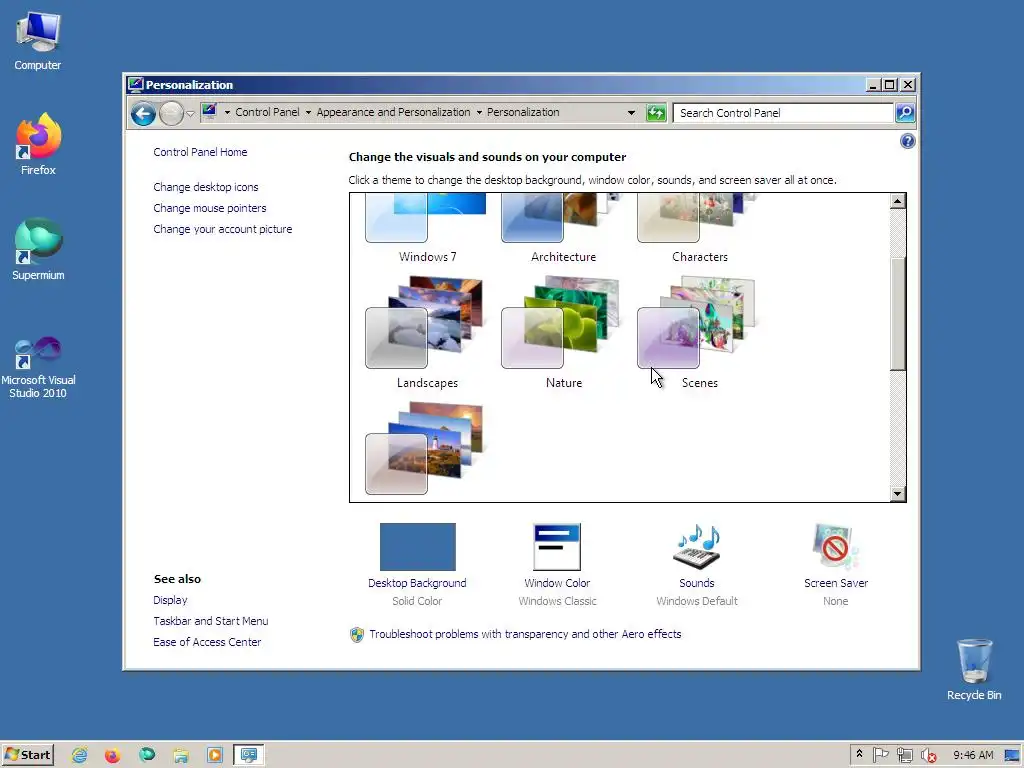
Task: Select the Supermium desktop shortcut
Action: (x=38, y=249)
